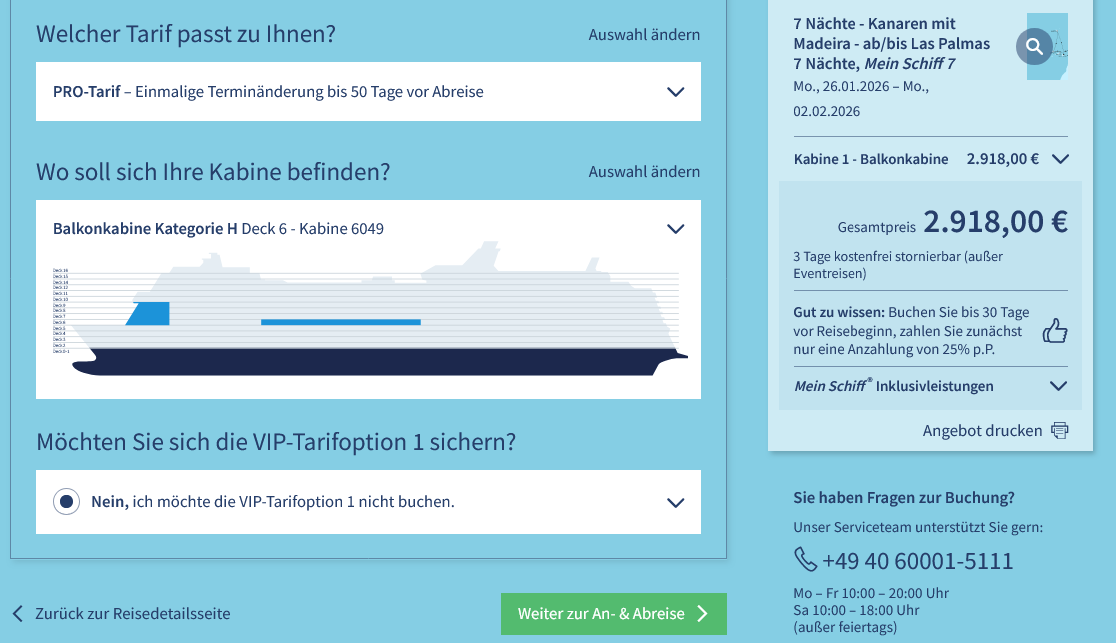Expand Kabine 1 - Balkonkabine price details

coord(1060,159)
